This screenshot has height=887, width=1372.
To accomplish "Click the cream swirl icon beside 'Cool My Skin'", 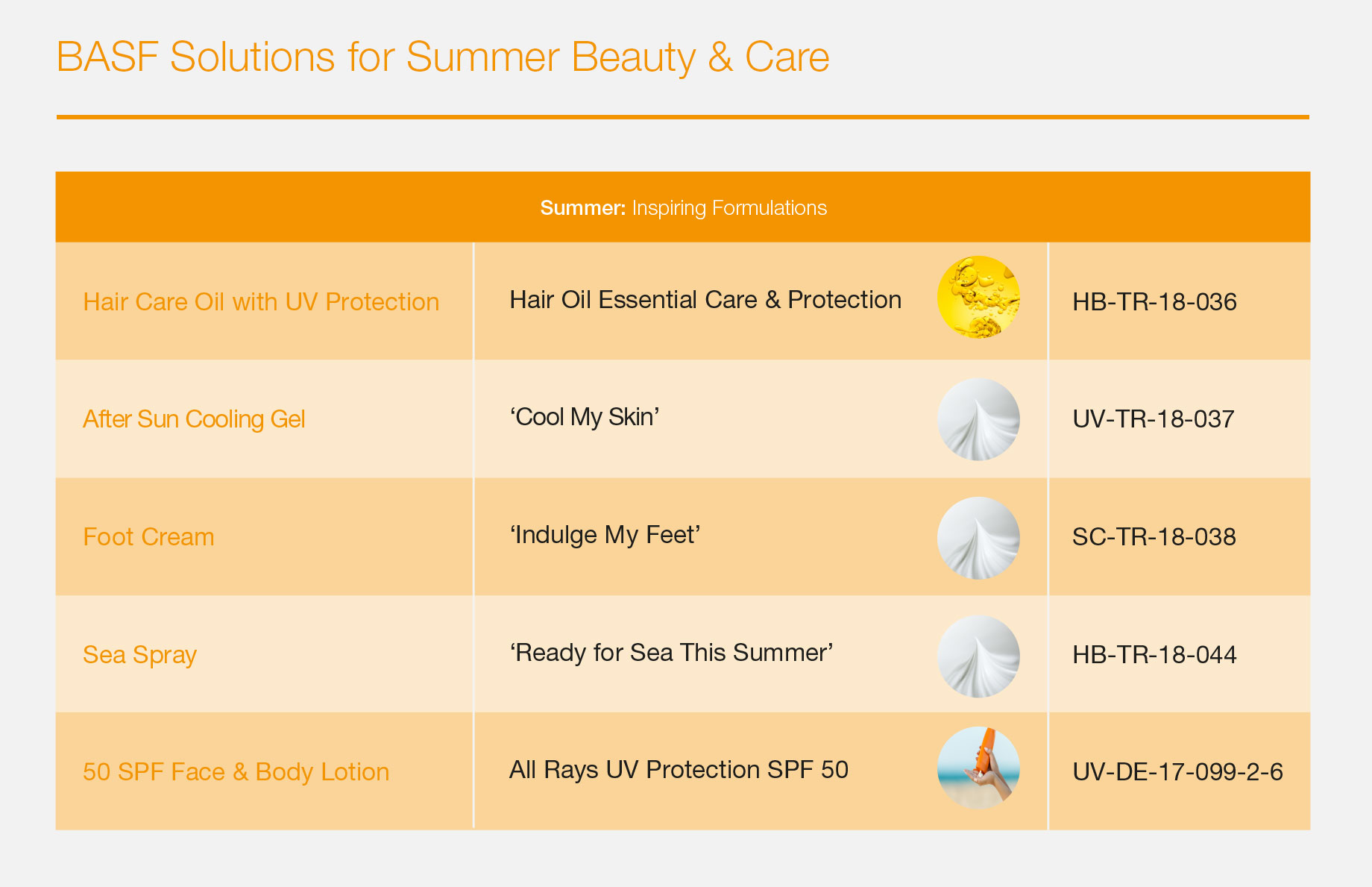I will (978, 419).
